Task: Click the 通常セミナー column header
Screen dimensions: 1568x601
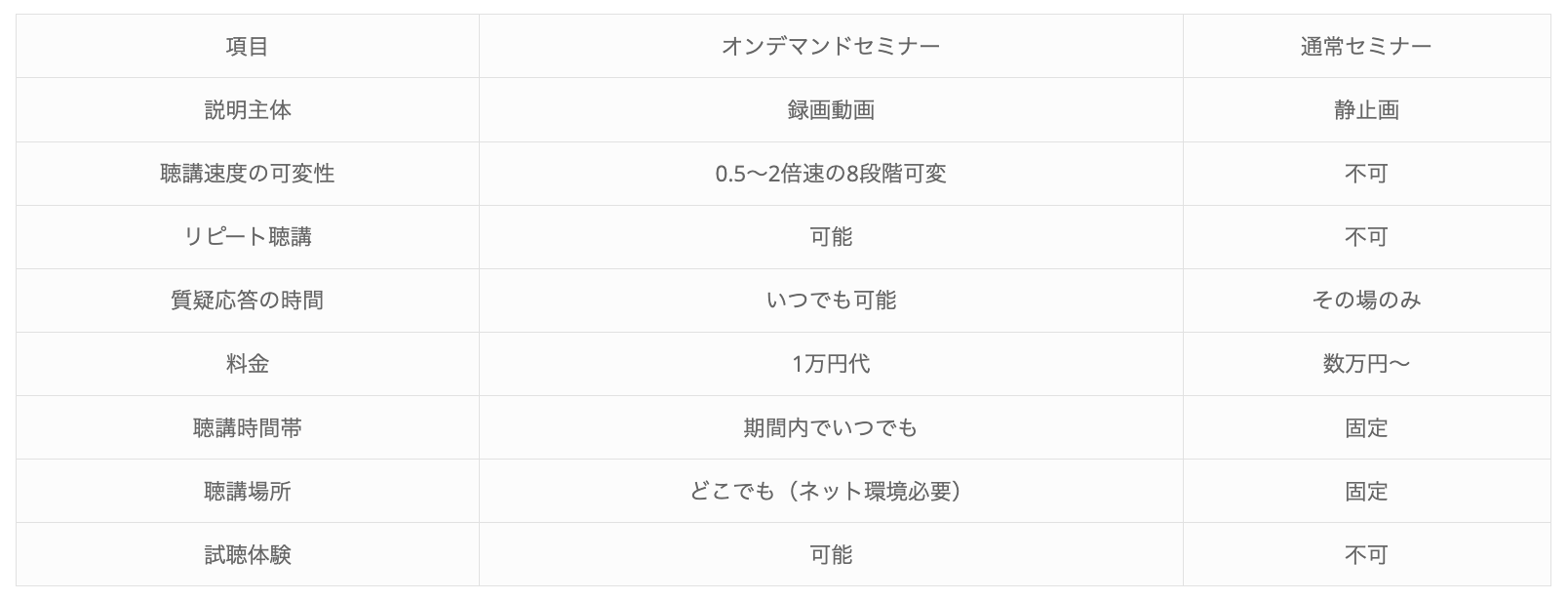Action: [x=1365, y=47]
